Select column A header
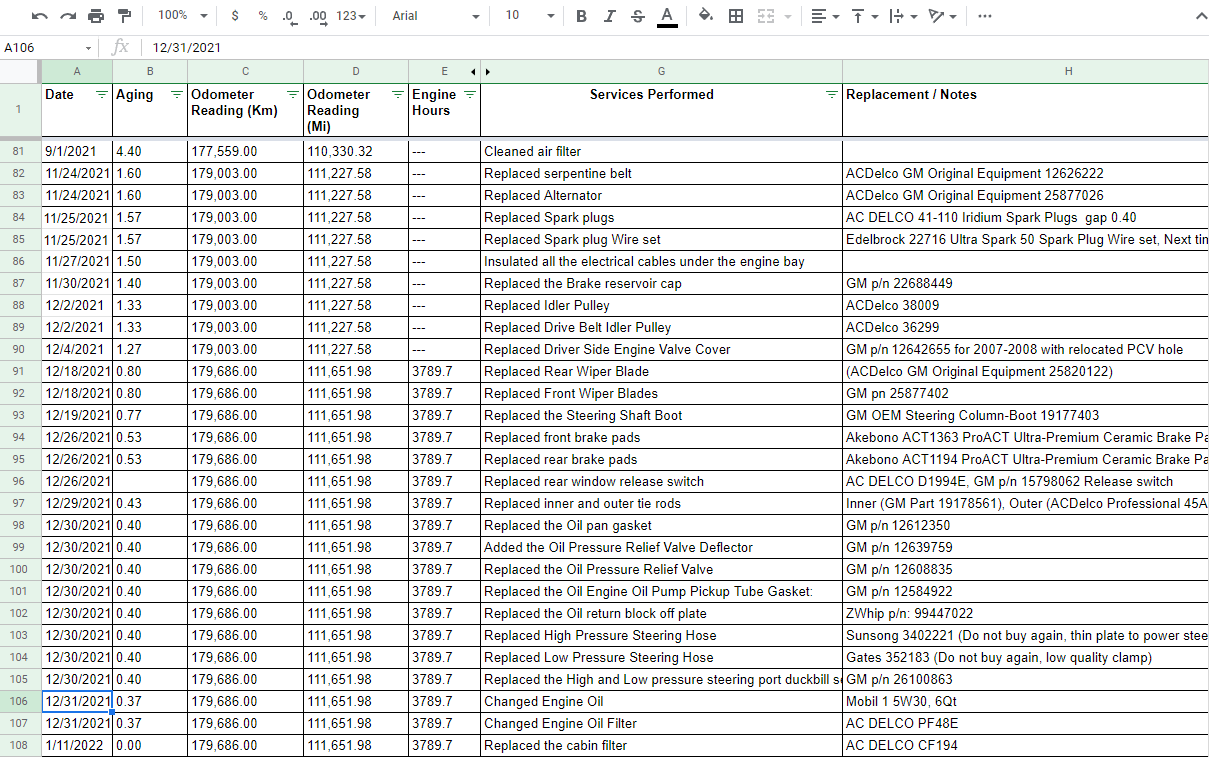Screen dimensions: 1209x757 [77, 71]
